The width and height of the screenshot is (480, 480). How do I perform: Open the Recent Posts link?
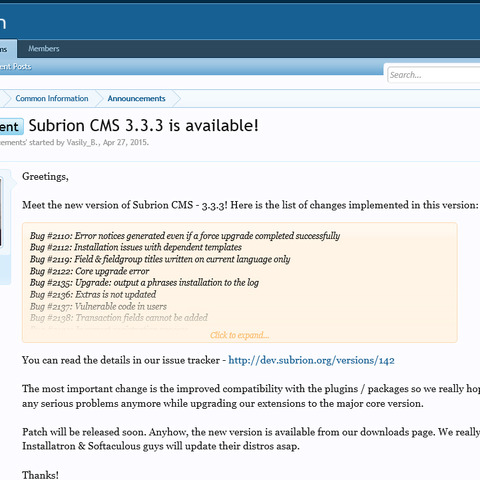pos(15,67)
